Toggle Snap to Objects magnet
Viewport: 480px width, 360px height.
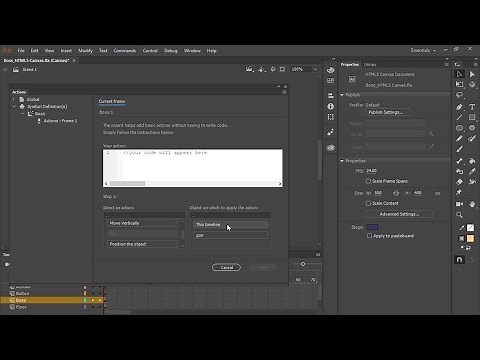tap(460, 260)
